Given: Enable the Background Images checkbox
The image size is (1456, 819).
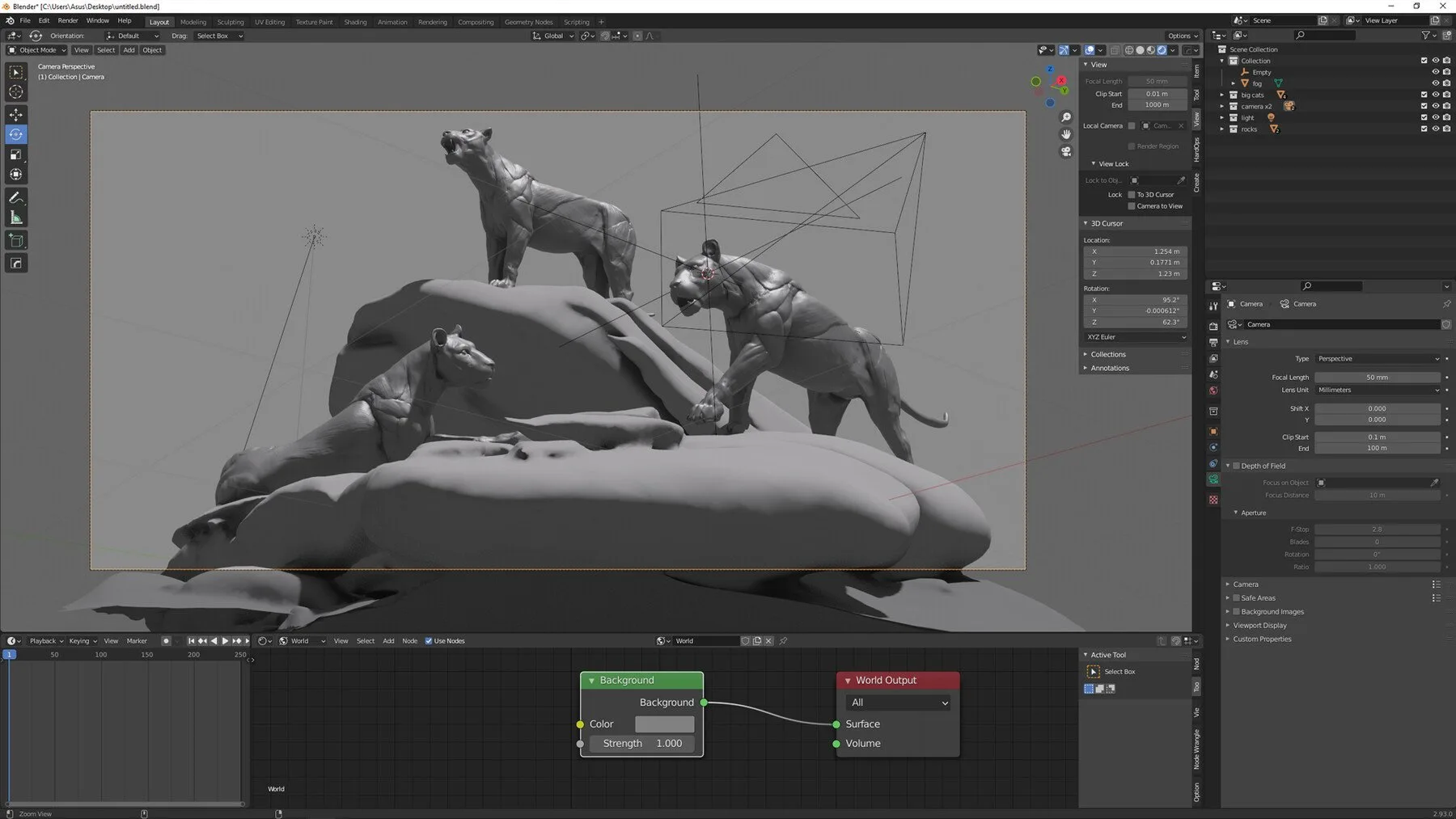Looking at the screenshot, I should pyautogui.click(x=1236, y=612).
